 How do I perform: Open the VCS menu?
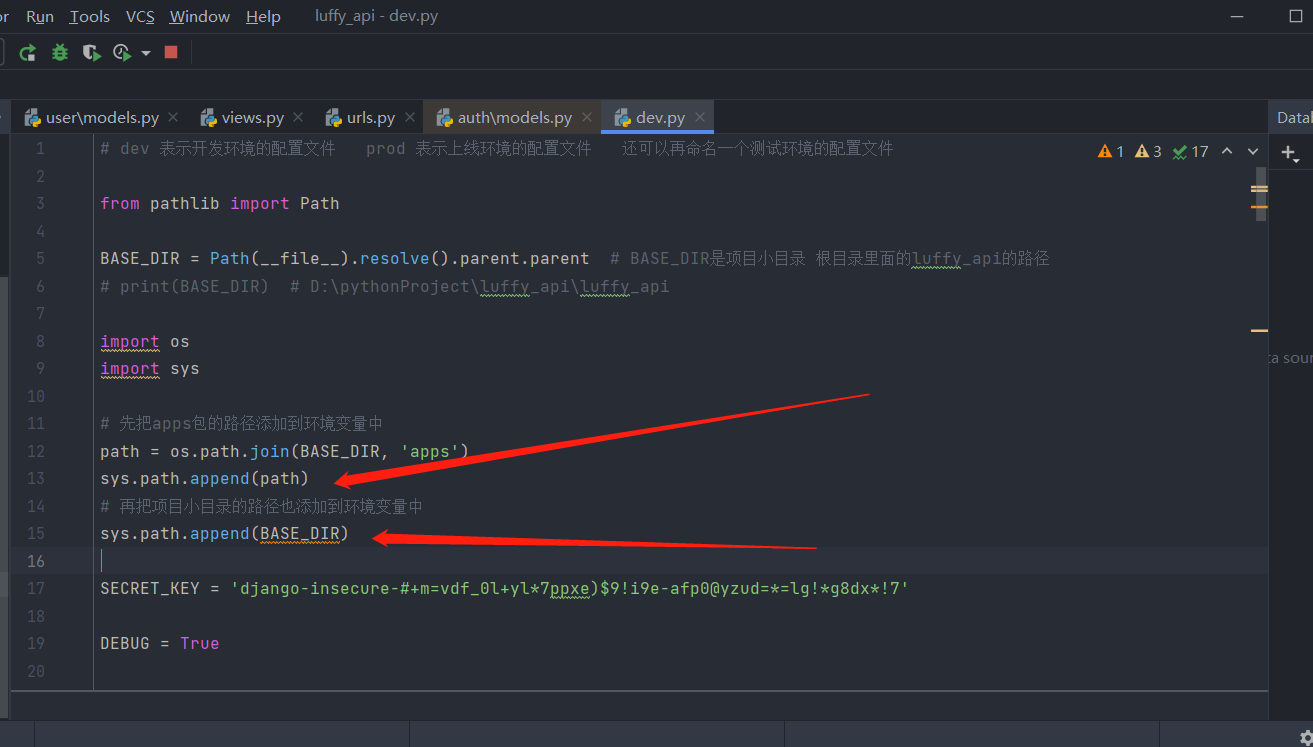point(140,17)
